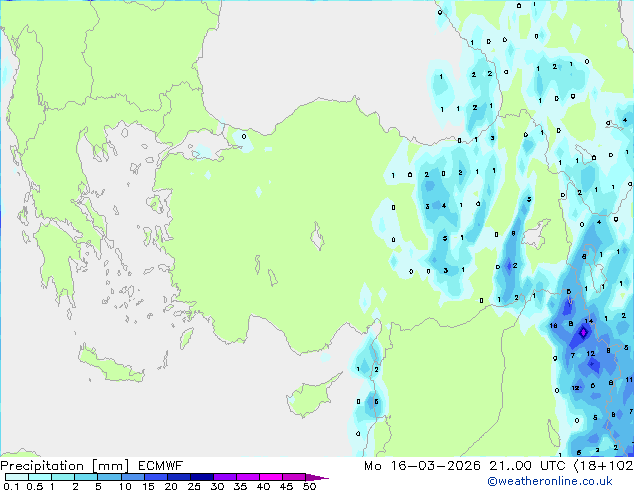Click the over-50 mm arrow at legend end

coord(316,477)
